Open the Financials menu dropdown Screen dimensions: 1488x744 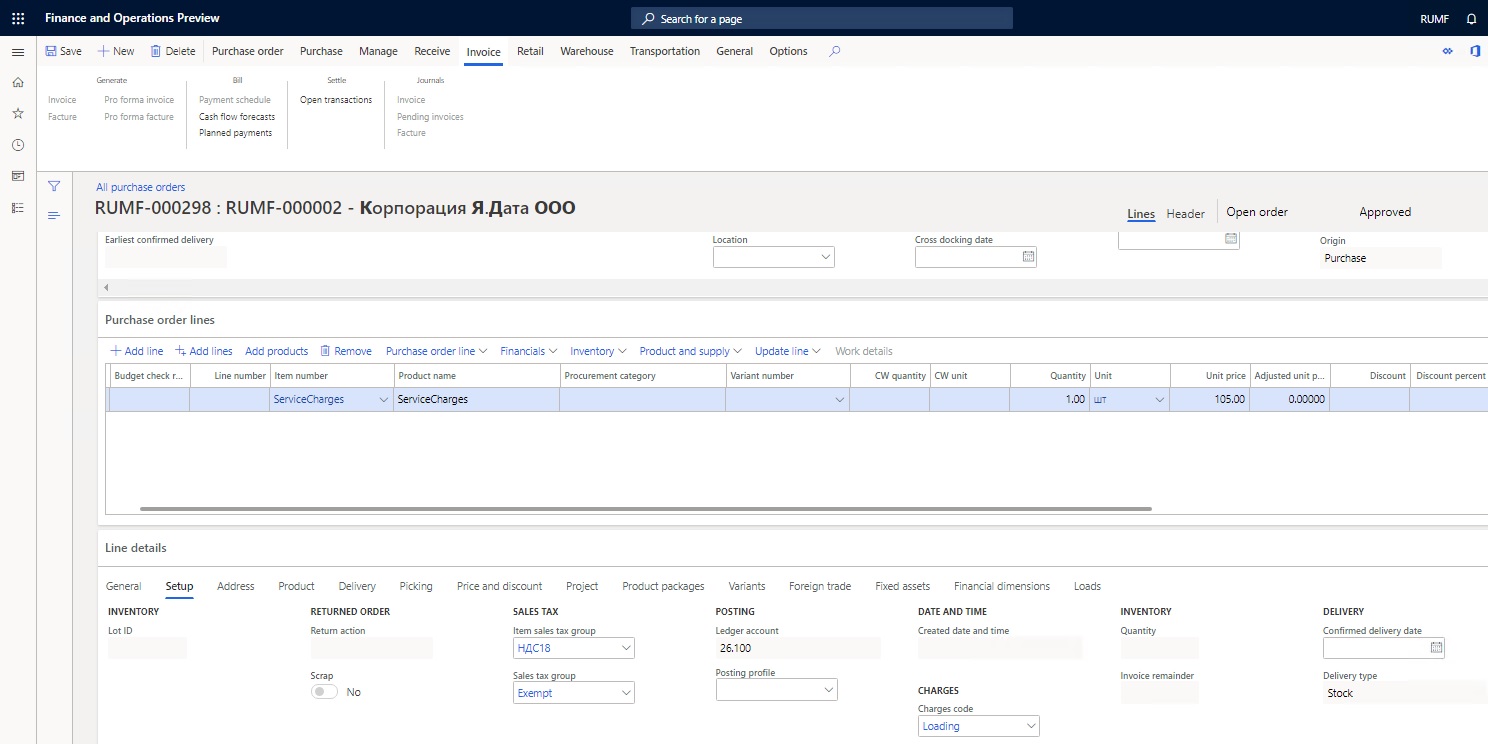tap(528, 351)
